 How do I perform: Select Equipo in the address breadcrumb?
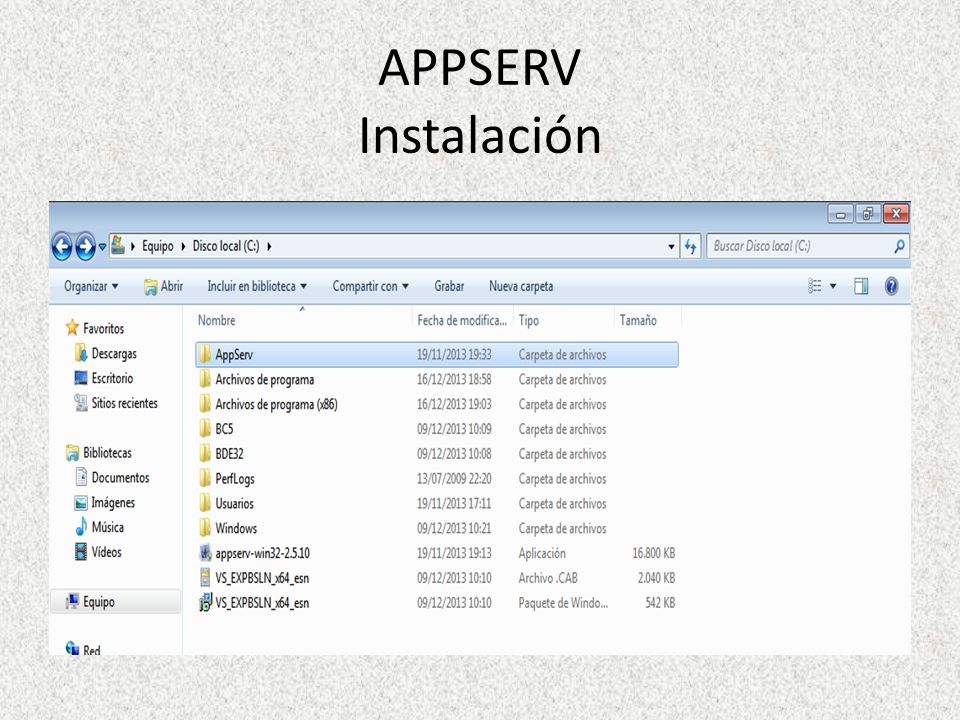pyautogui.click(x=157, y=246)
